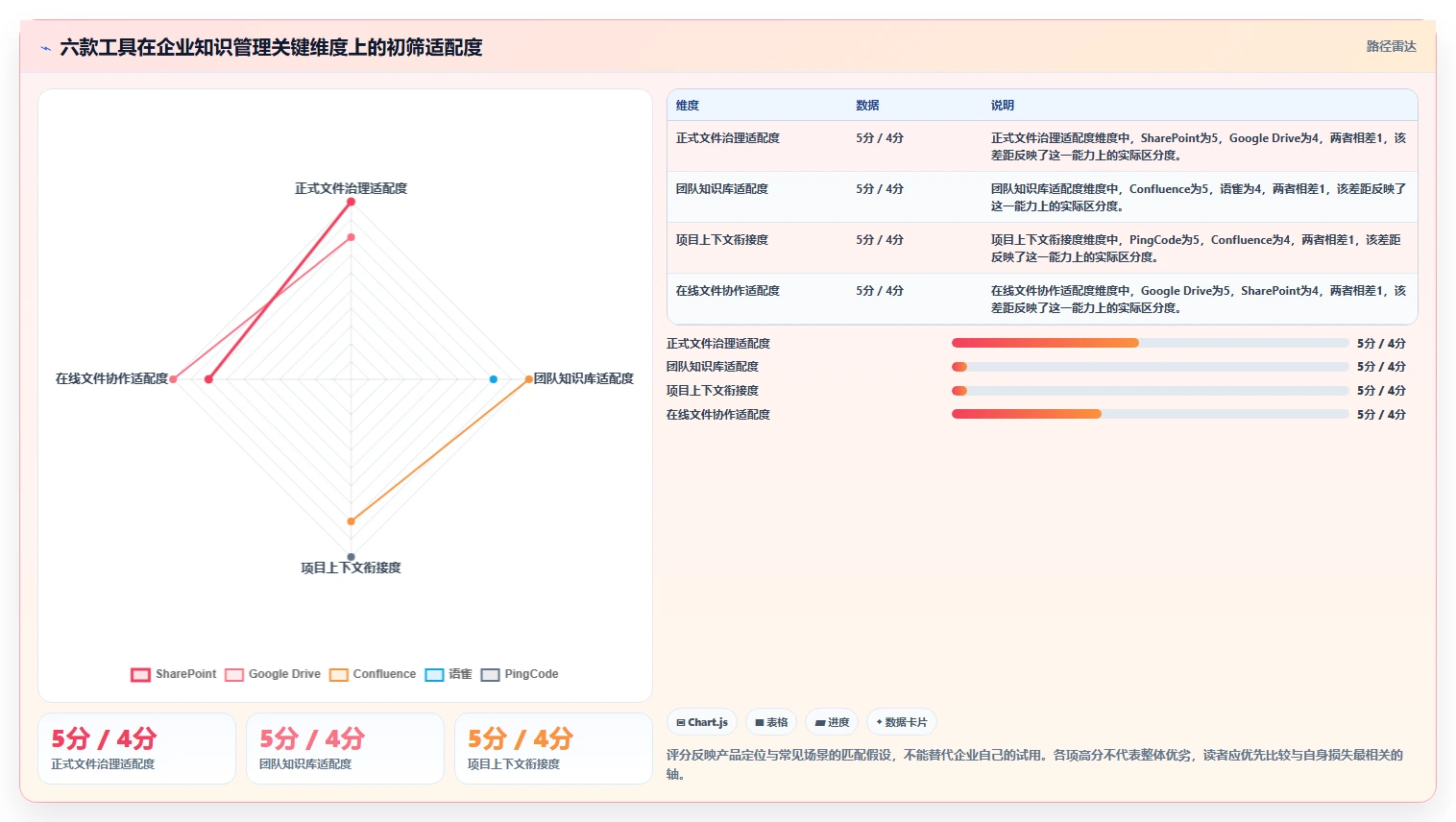Click 项目上下文衔接度 progress bar
Image resolution: width=1456 pixels, height=822 pixels.
pyautogui.click(x=1150, y=391)
